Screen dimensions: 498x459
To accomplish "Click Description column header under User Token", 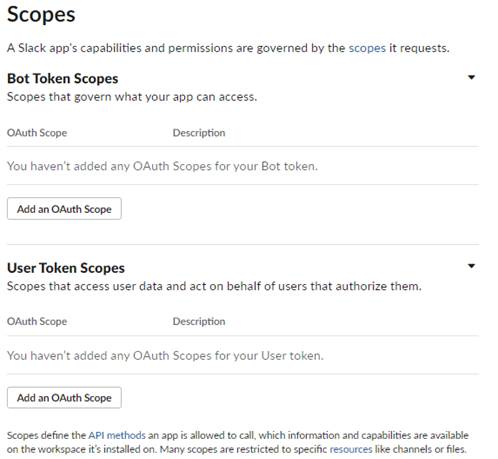I will pos(199,321).
